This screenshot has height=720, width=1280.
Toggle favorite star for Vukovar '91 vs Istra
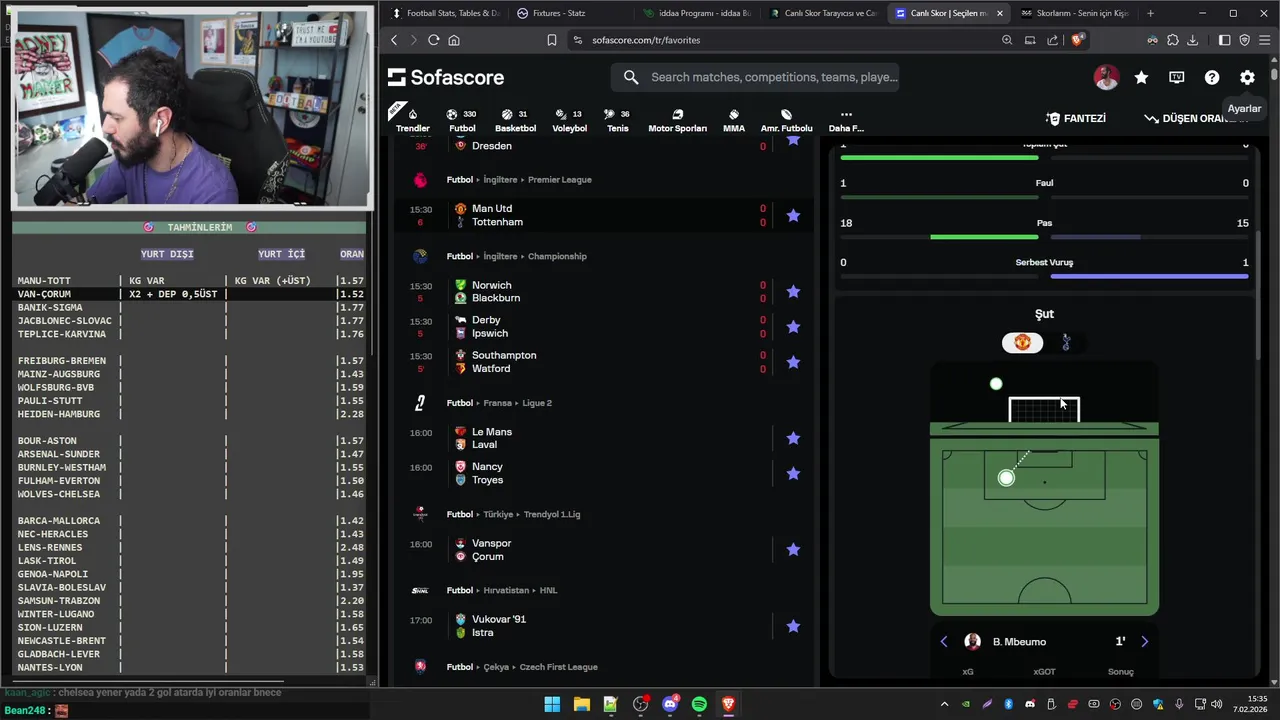click(793, 626)
